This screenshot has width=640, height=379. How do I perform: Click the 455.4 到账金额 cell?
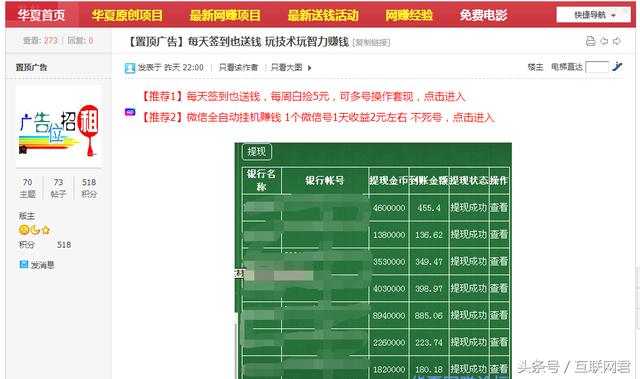[x=429, y=208]
